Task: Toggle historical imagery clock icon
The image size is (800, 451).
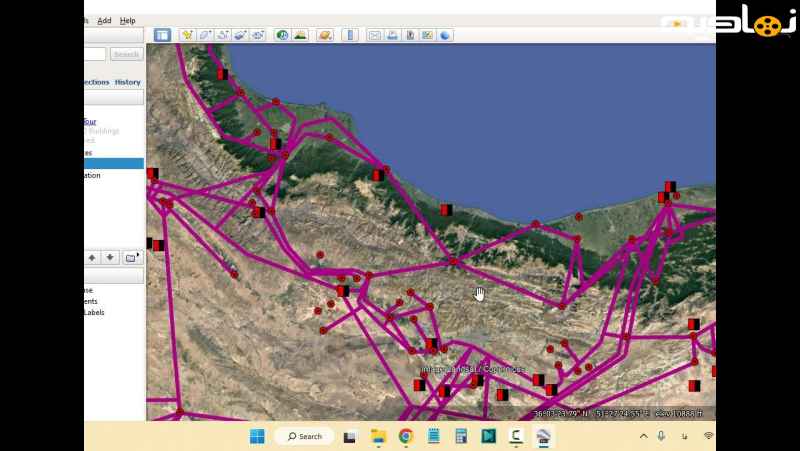Action: [x=283, y=35]
